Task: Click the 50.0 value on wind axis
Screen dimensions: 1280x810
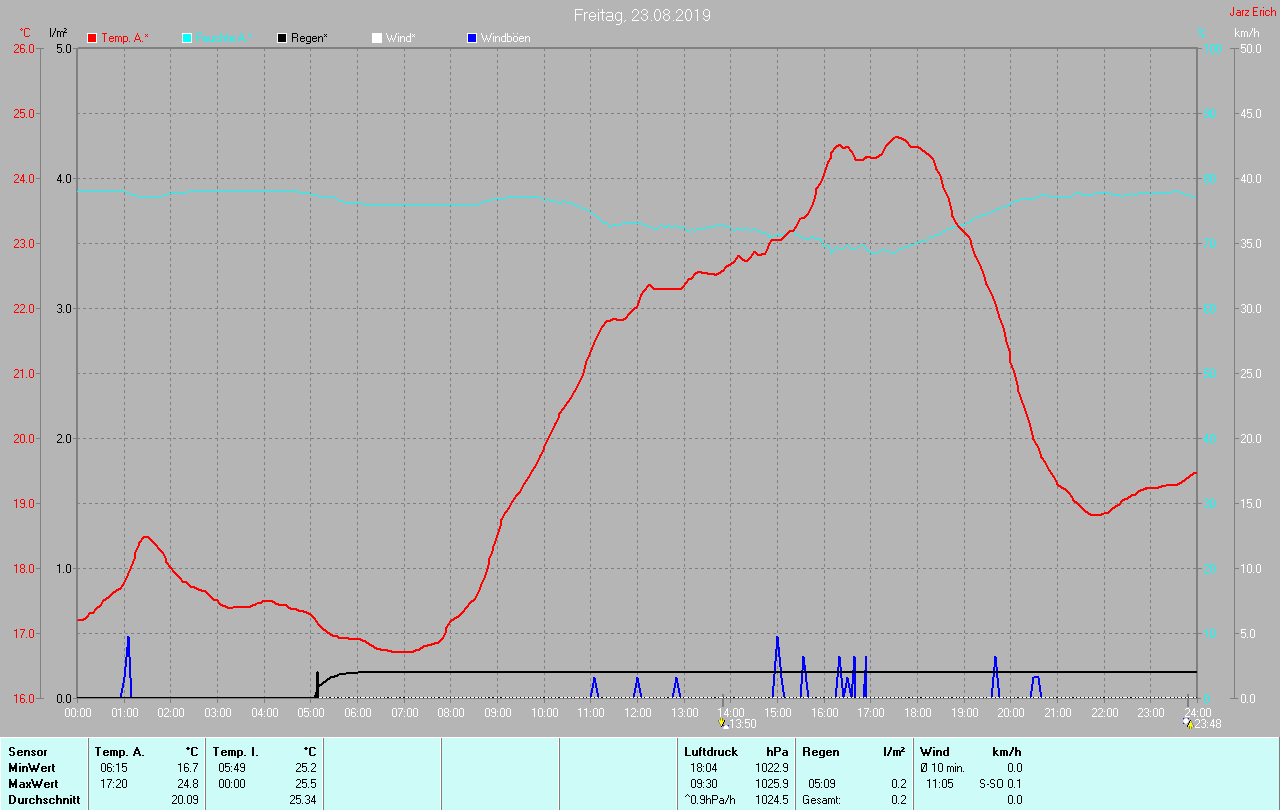Action: point(1249,49)
